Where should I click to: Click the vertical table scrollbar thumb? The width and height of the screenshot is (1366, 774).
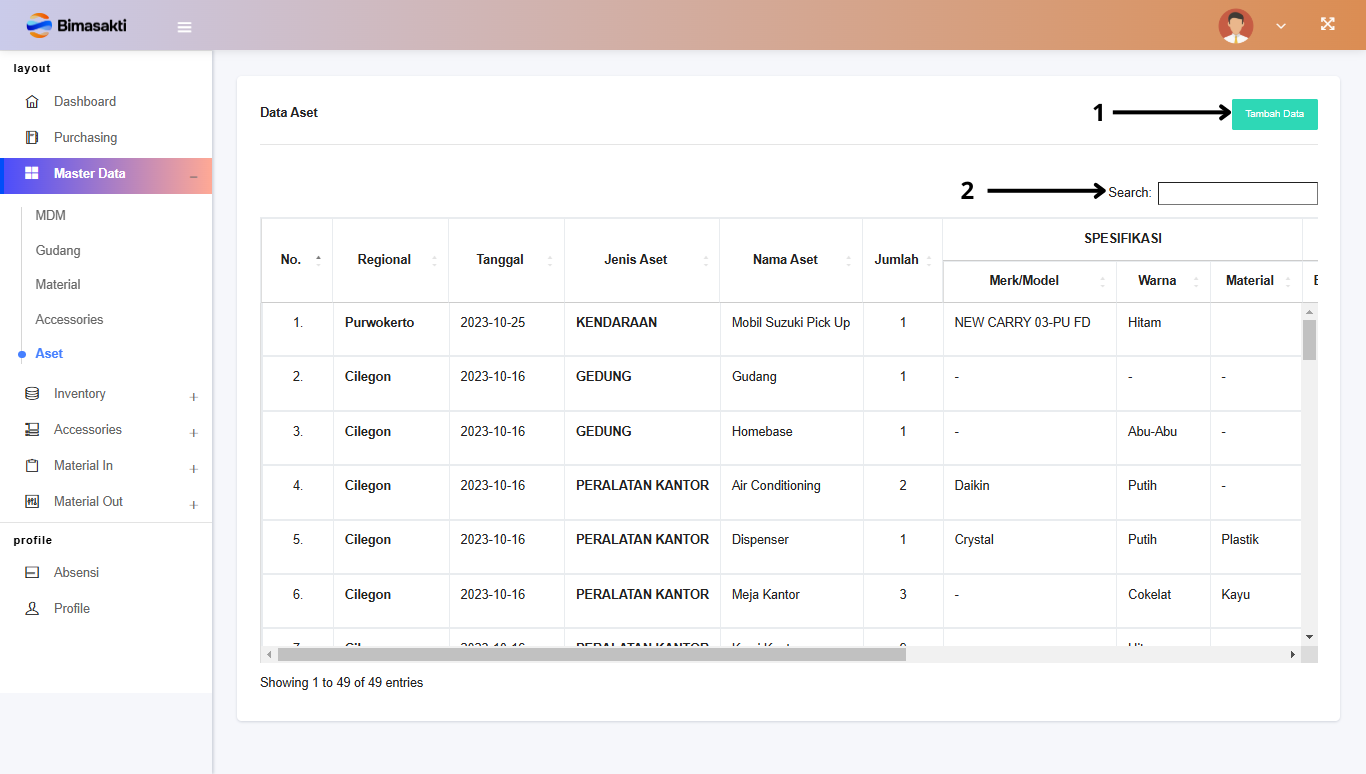[1309, 339]
